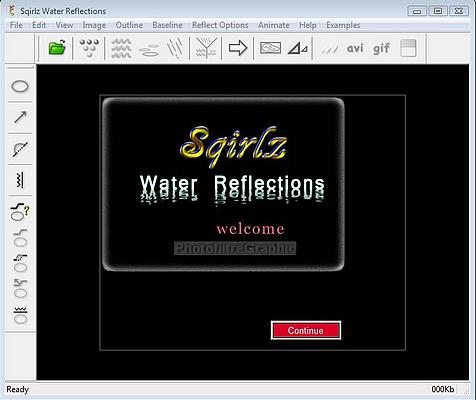The width and height of the screenshot is (476, 400).
Task: Close the Sqirlz Water Reflections window
Action: tap(459, 11)
